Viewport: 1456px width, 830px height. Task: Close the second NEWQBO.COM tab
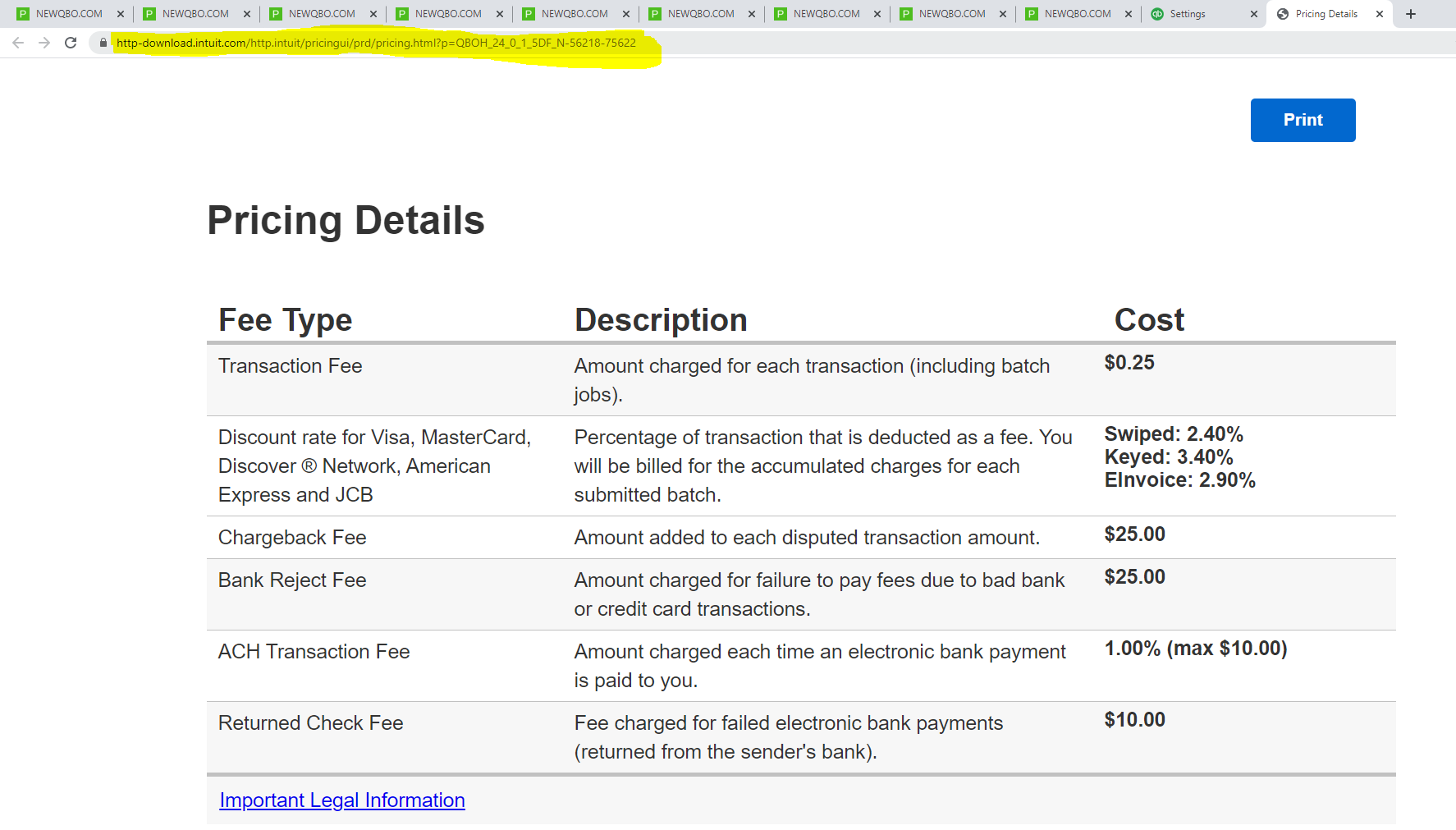(x=247, y=14)
